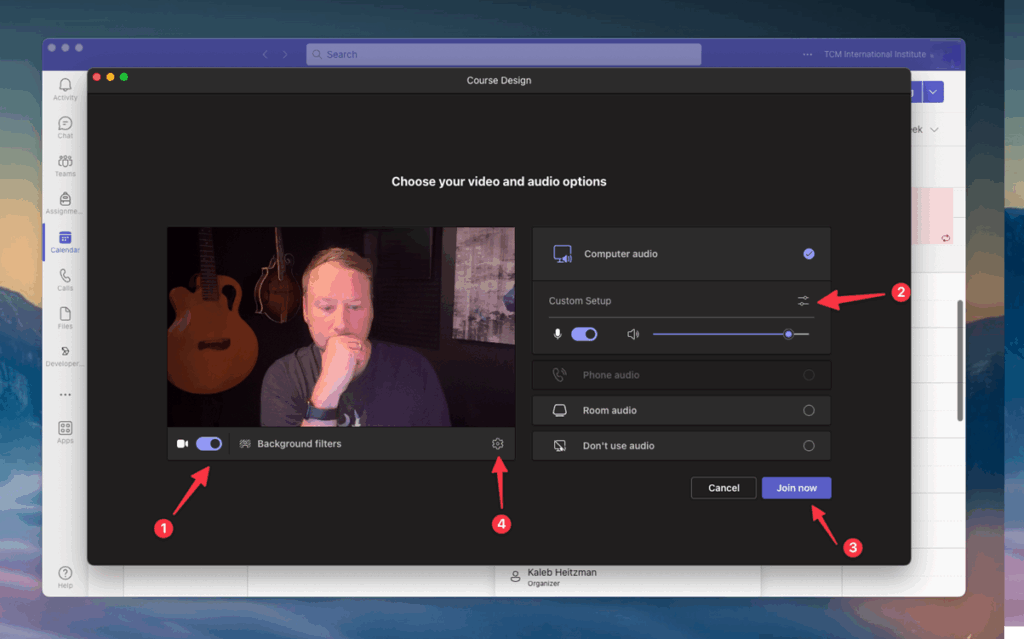Open video device settings gear icon

pyautogui.click(x=498, y=444)
